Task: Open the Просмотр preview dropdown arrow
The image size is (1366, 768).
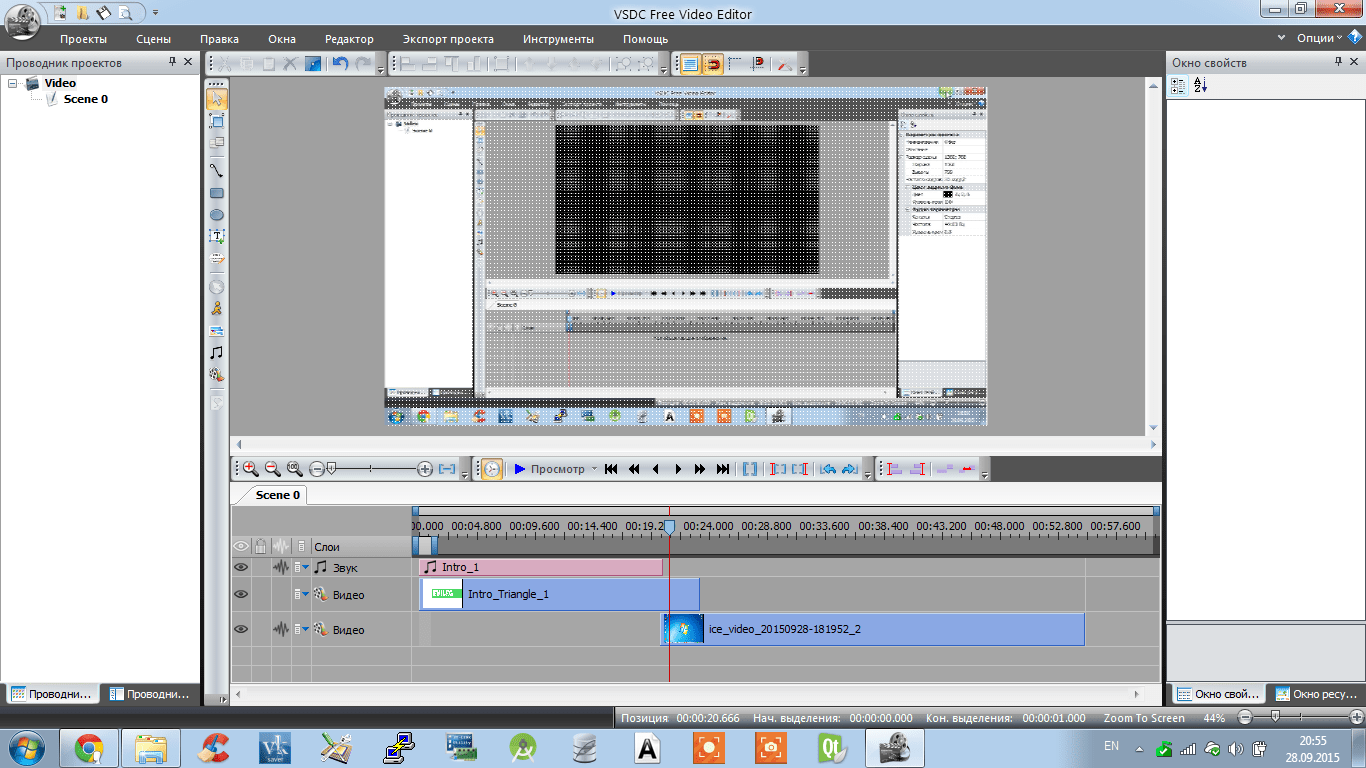Action: click(594, 468)
